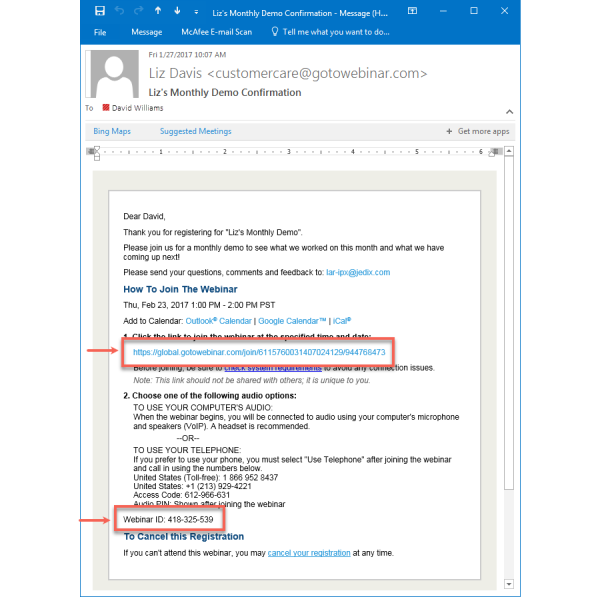The width and height of the screenshot is (600, 597).
Task: Click recipient David Williams
Action: 137,108
